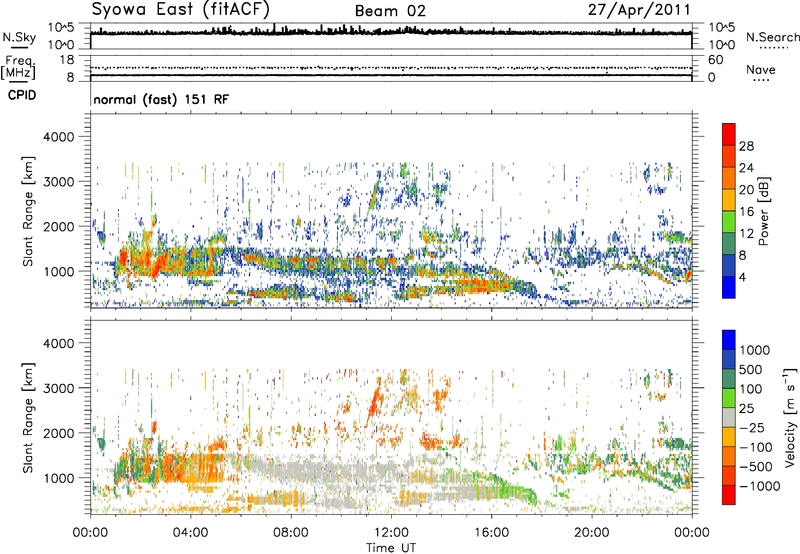800x554 pixels.
Task: Click the "24" Power colorbar label
Action: (746, 168)
